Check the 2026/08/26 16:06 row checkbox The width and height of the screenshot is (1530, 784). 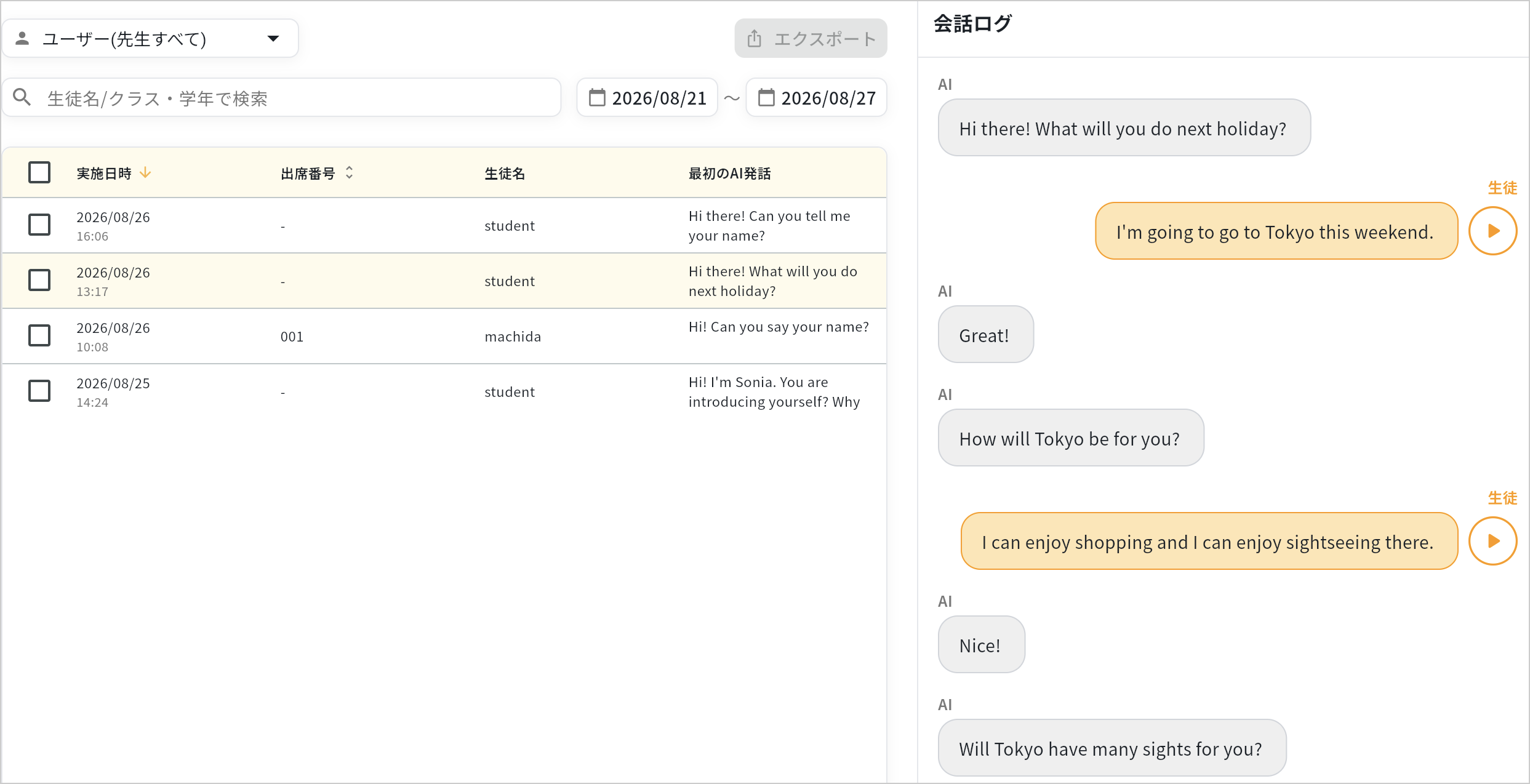[x=39, y=225]
